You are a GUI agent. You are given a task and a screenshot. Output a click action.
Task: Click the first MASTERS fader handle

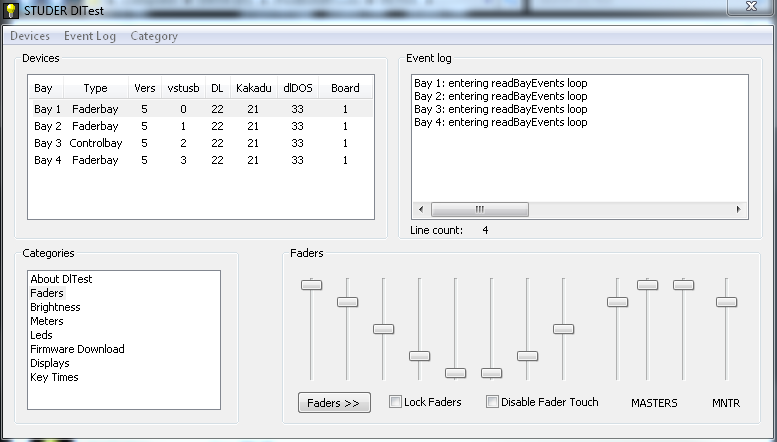click(617, 302)
